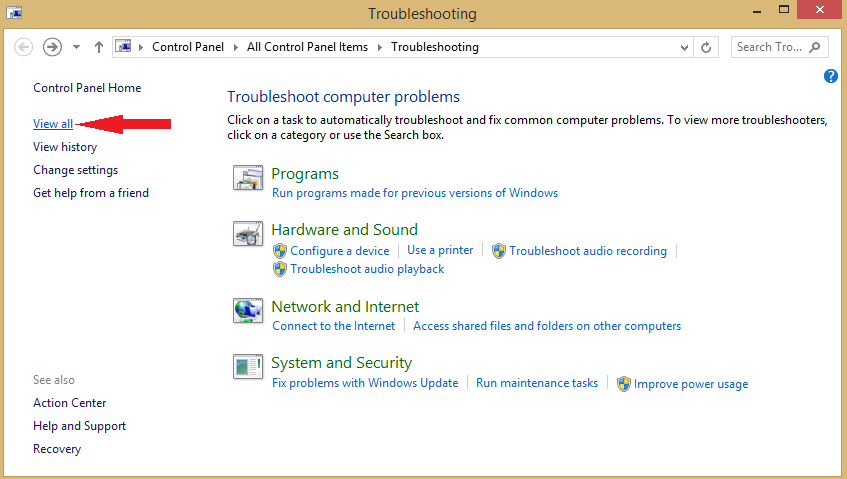The image size is (847, 479).
Task: Click the shield icon beside Troubleshoot audio recording
Action: point(499,251)
